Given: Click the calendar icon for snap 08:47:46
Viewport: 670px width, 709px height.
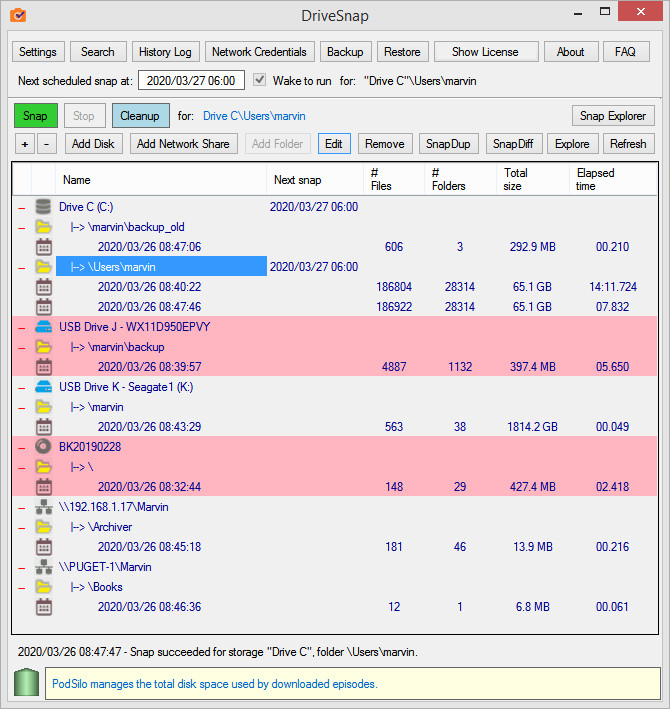Looking at the screenshot, I should click(x=43, y=307).
